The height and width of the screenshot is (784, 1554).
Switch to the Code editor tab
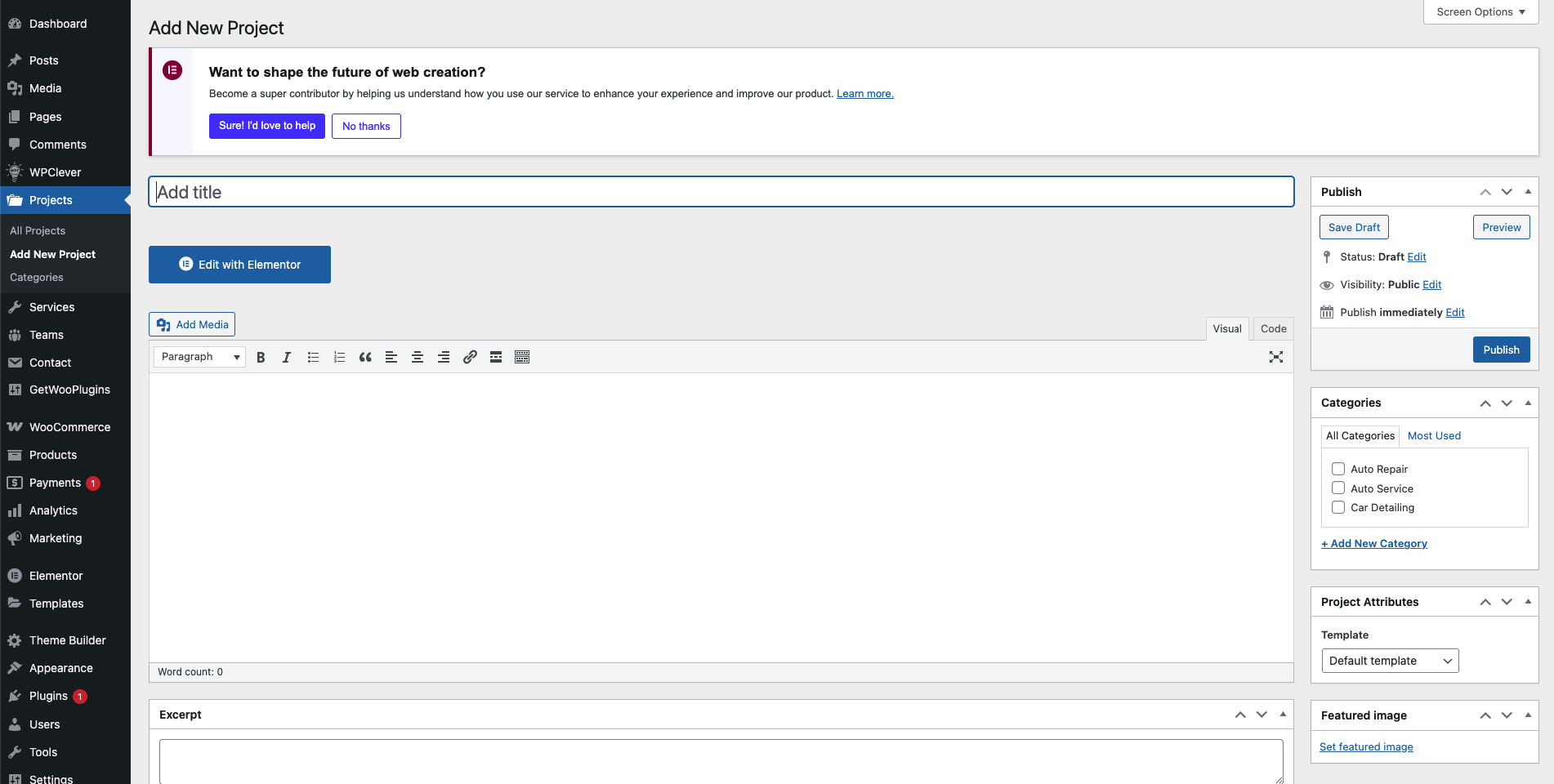click(1273, 328)
